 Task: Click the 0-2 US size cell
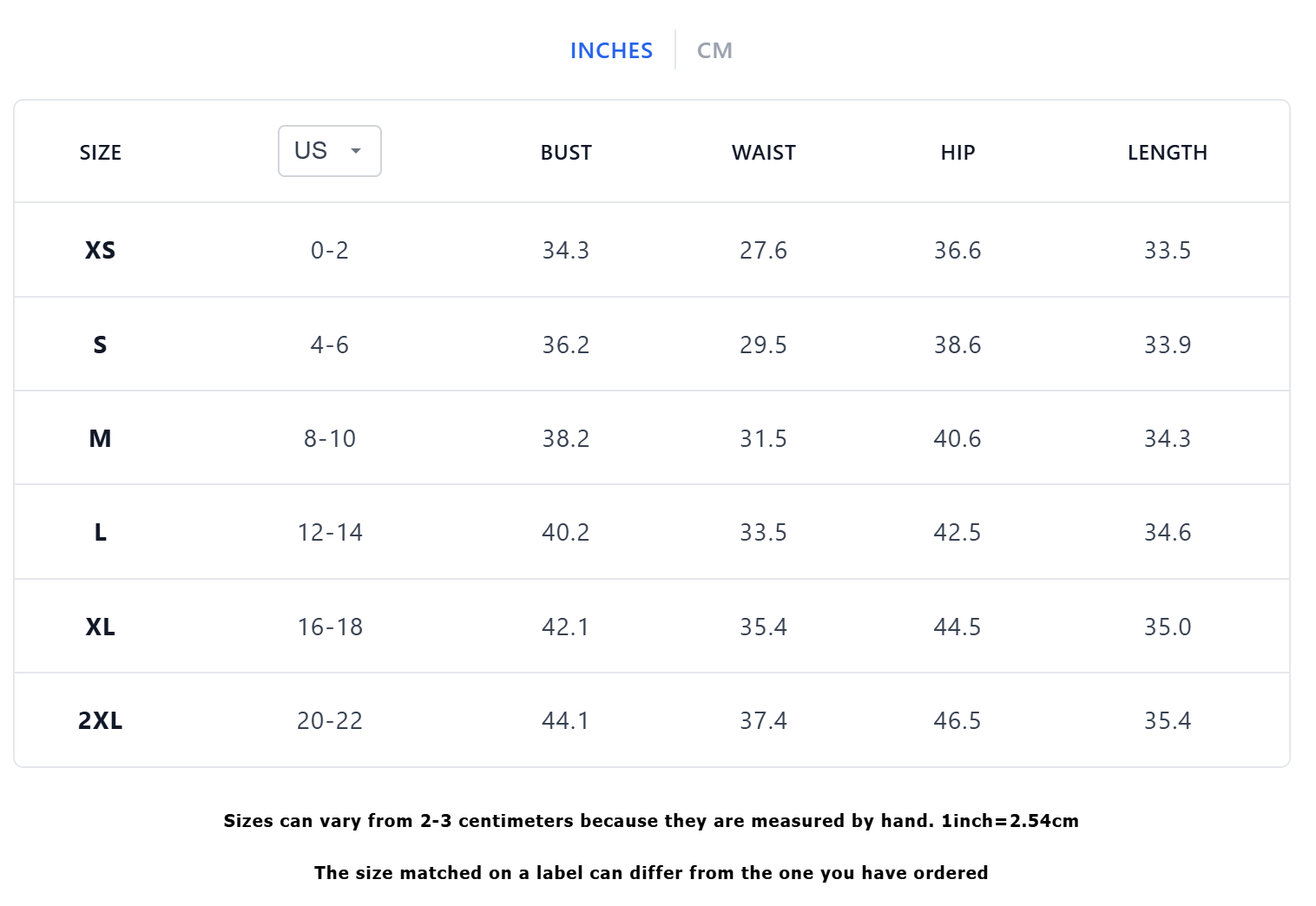point(330,250)
